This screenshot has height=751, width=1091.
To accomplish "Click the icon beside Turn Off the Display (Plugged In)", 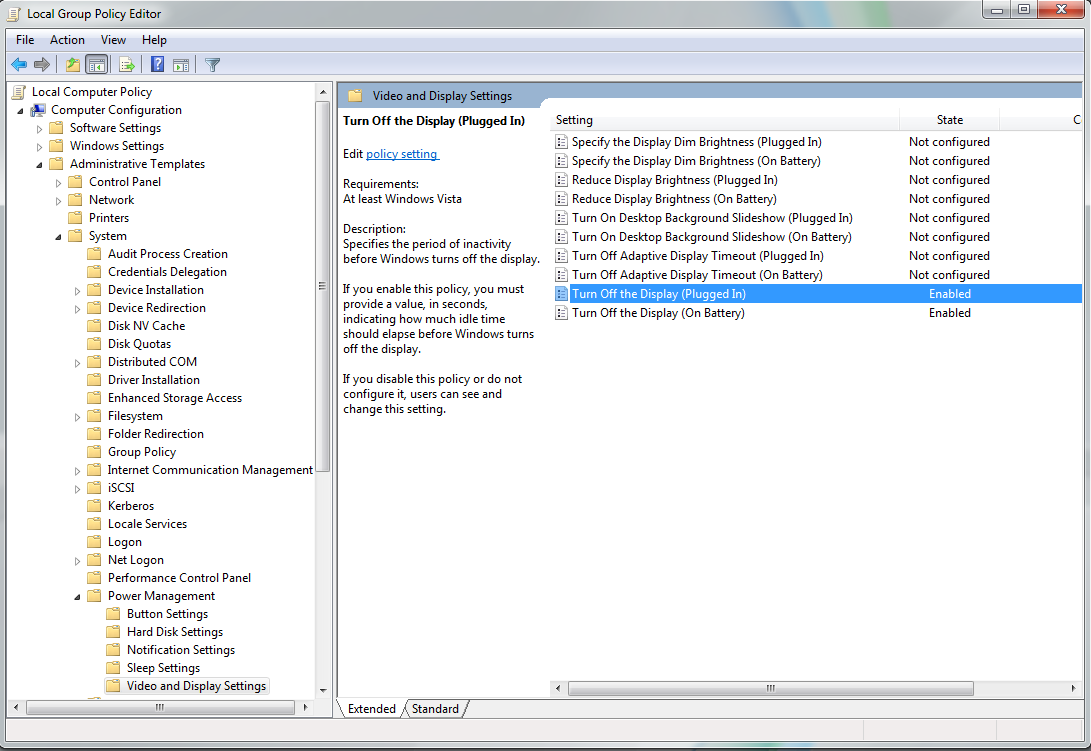I will click(x=561, y=293).
